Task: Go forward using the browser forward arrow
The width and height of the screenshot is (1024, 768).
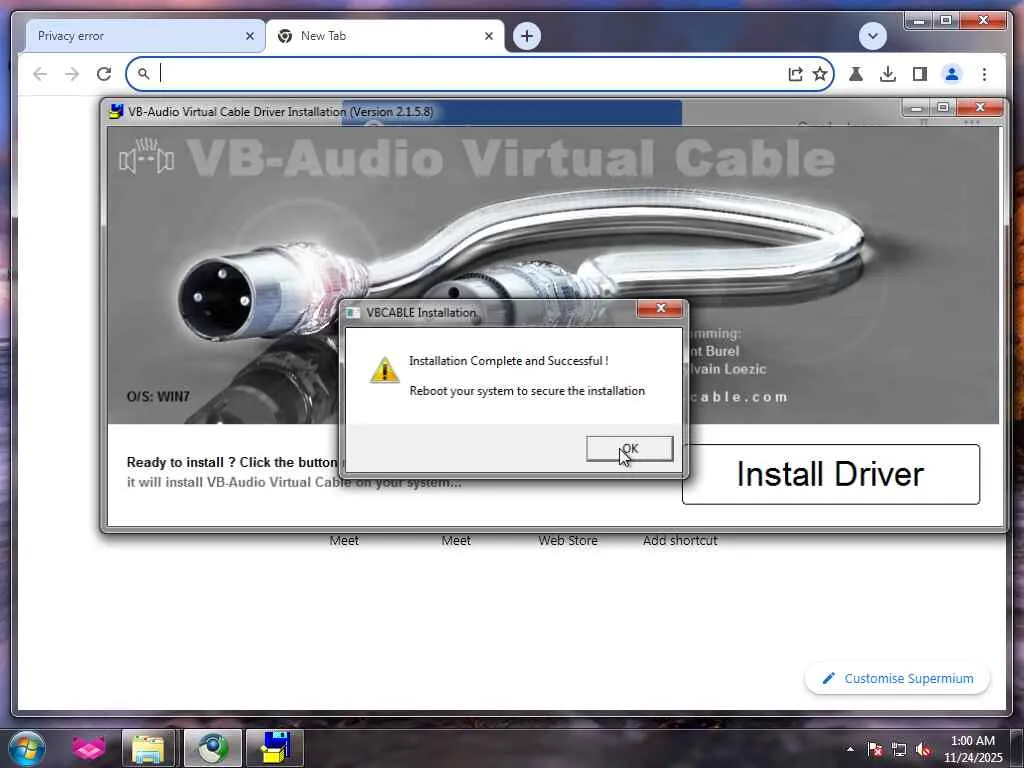Action: (72, 74)
